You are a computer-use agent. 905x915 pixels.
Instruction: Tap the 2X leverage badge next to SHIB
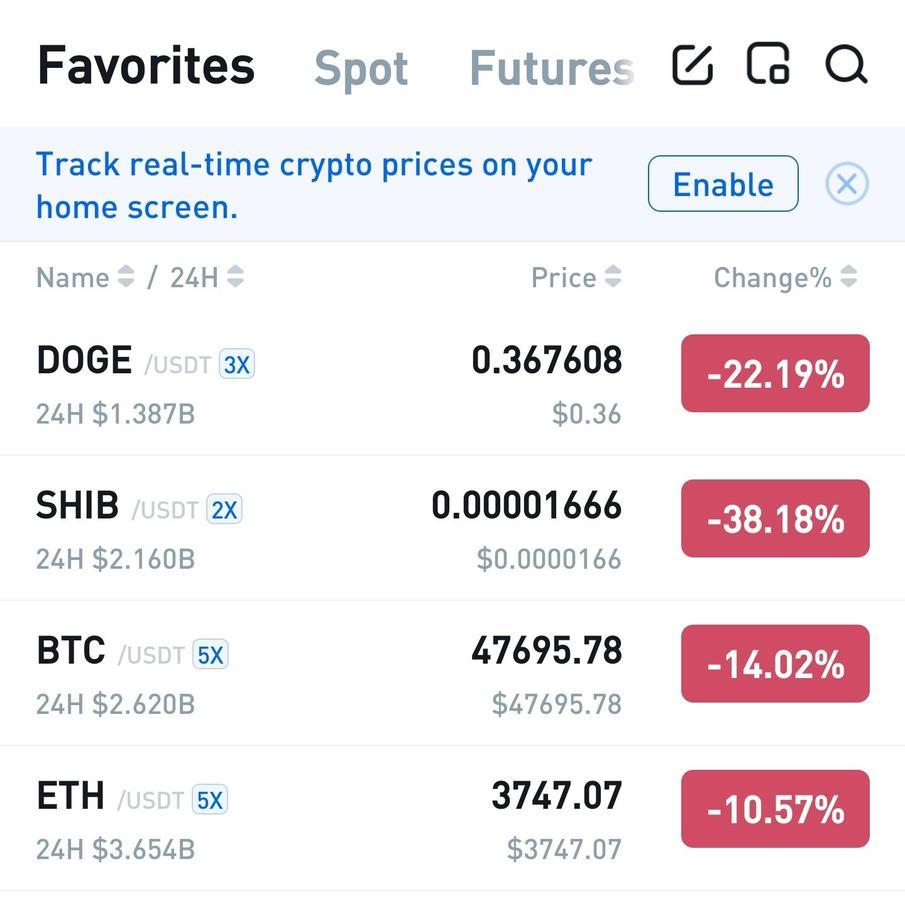point(224,510)
